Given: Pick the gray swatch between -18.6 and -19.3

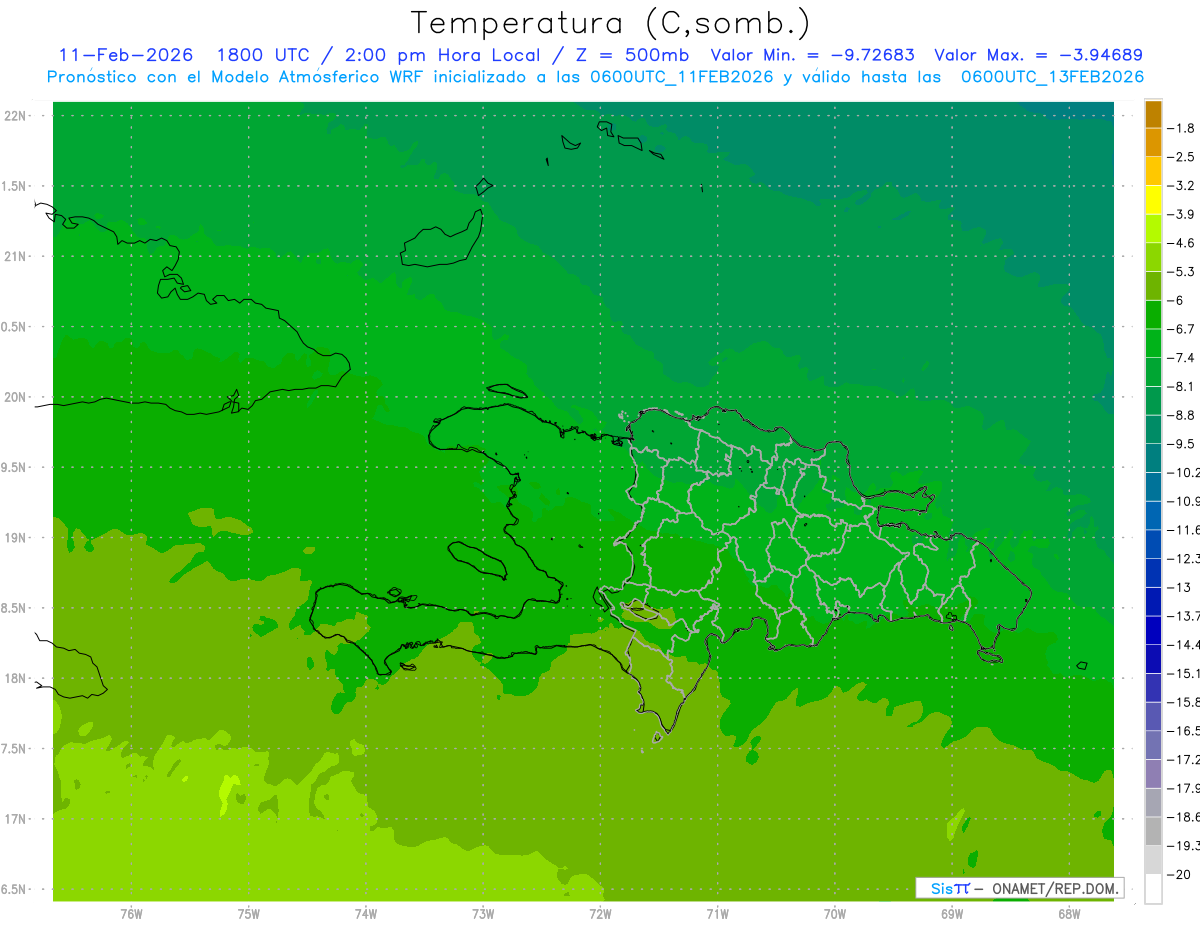Looking at the screenshot, I should 1153,832.
